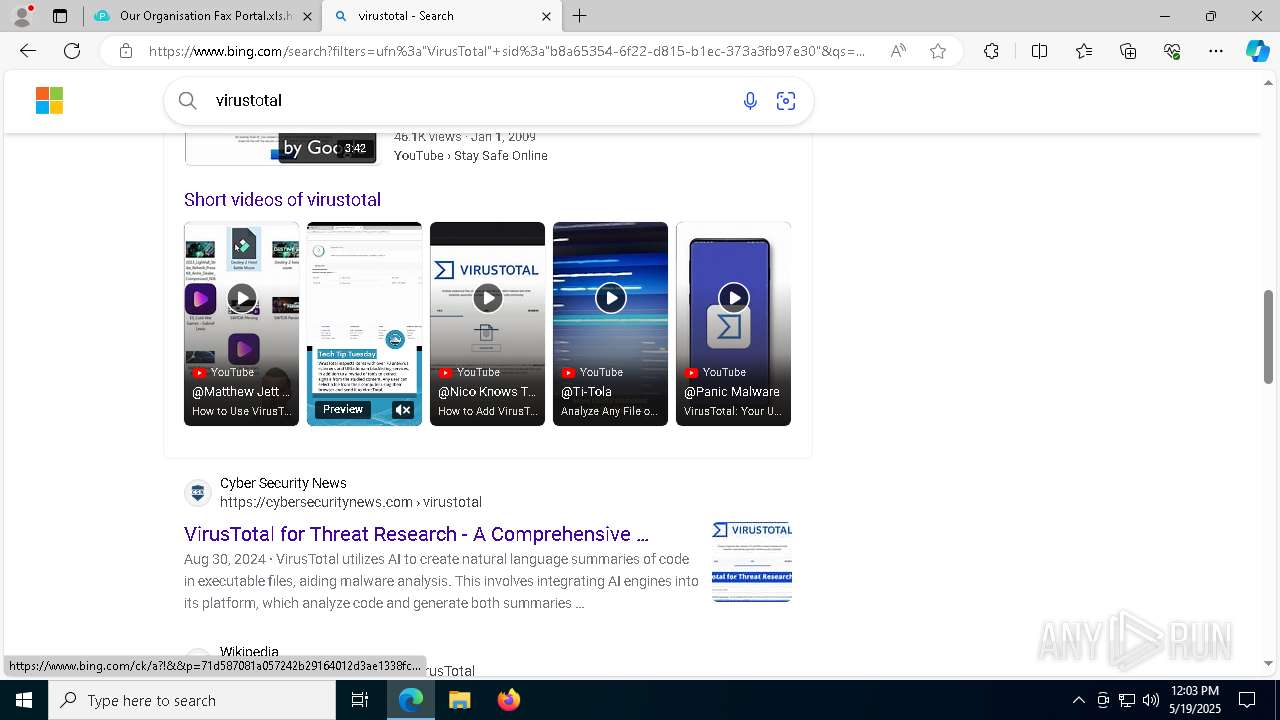Viewport: 1280px width, 720px height.
Task: Play the @Ti-Tola short video
Action: 610,324
